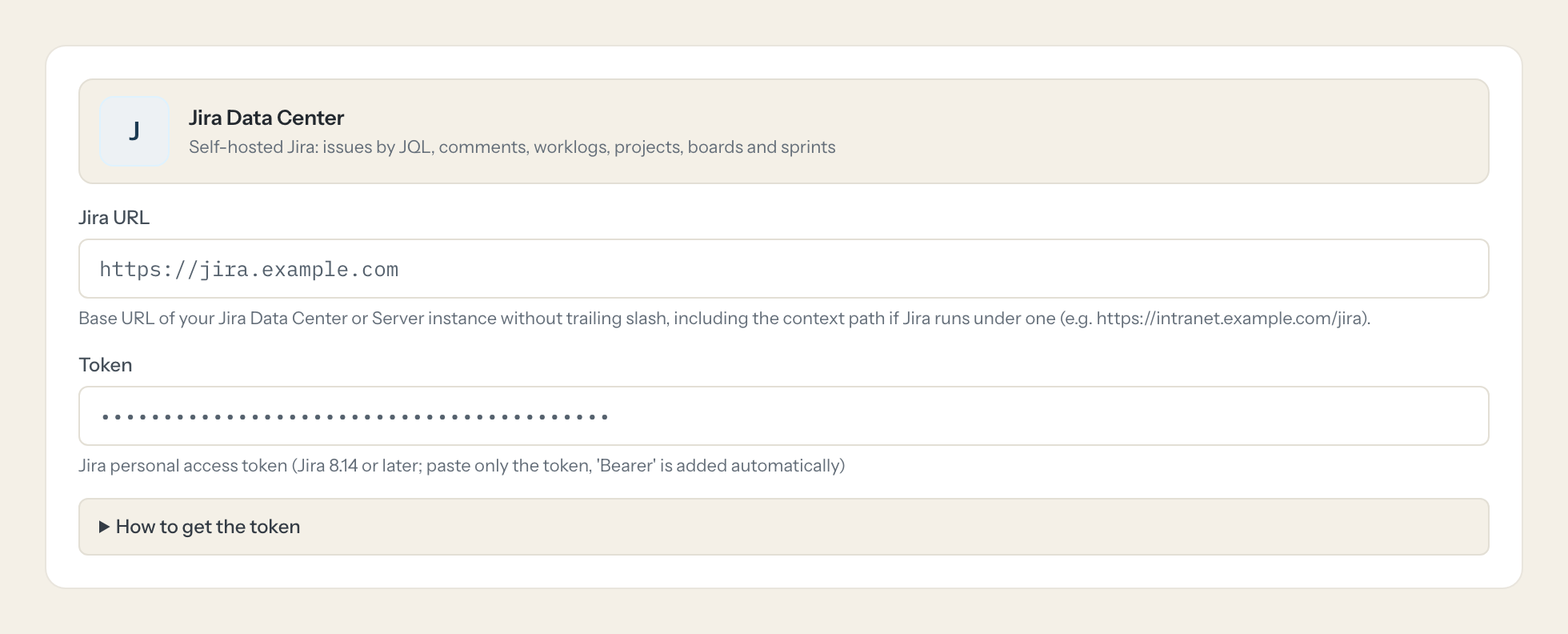
Task: Click into the Token password field
Action: [783, 416]
